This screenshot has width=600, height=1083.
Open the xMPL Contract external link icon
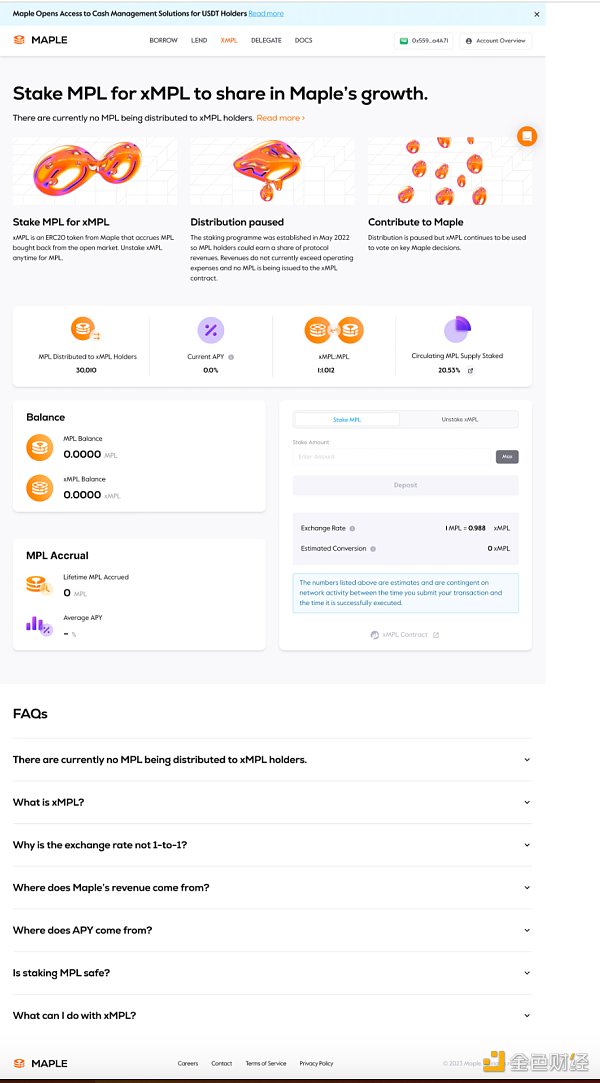pyautogui.click(x=436, y=635)
